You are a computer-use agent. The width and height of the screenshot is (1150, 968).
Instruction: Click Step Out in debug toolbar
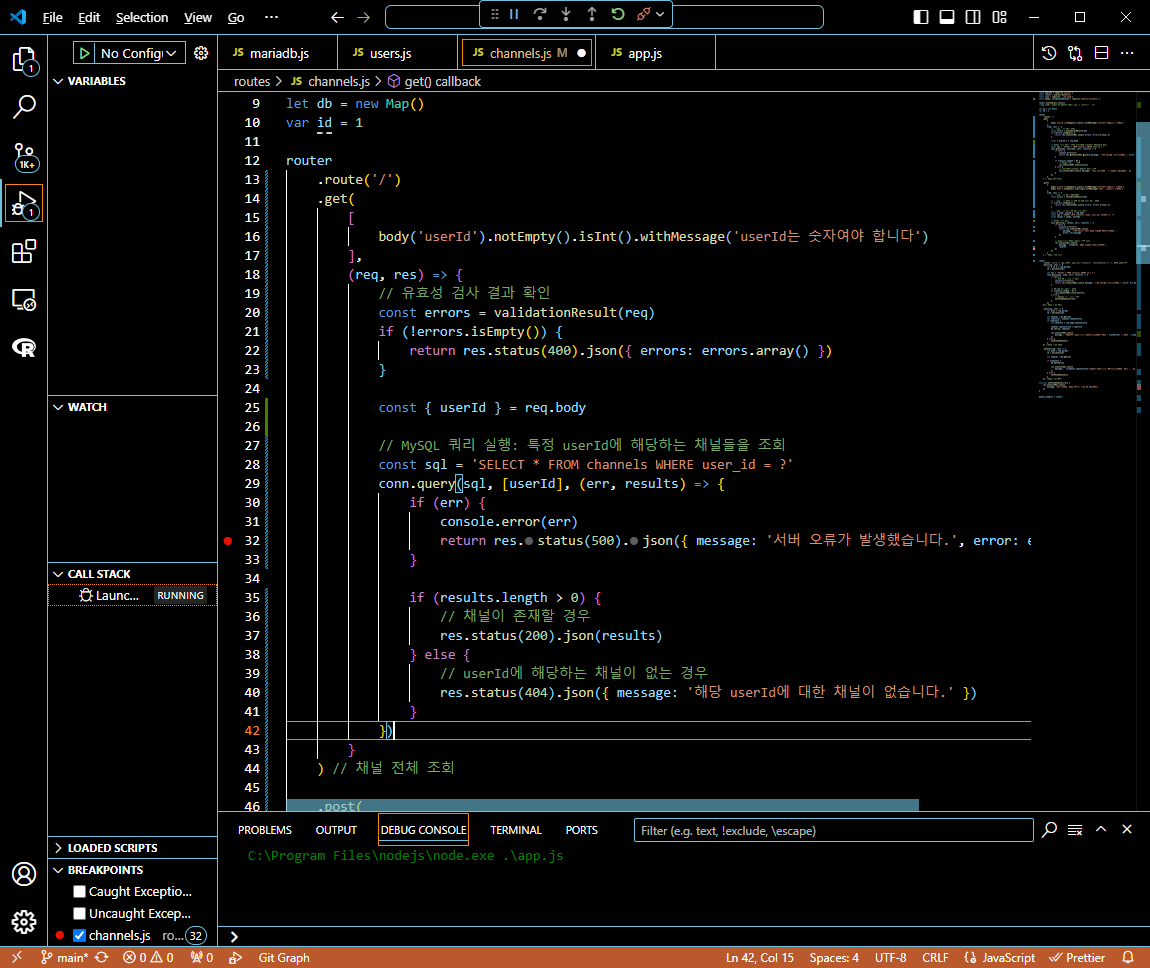[592, 14]
